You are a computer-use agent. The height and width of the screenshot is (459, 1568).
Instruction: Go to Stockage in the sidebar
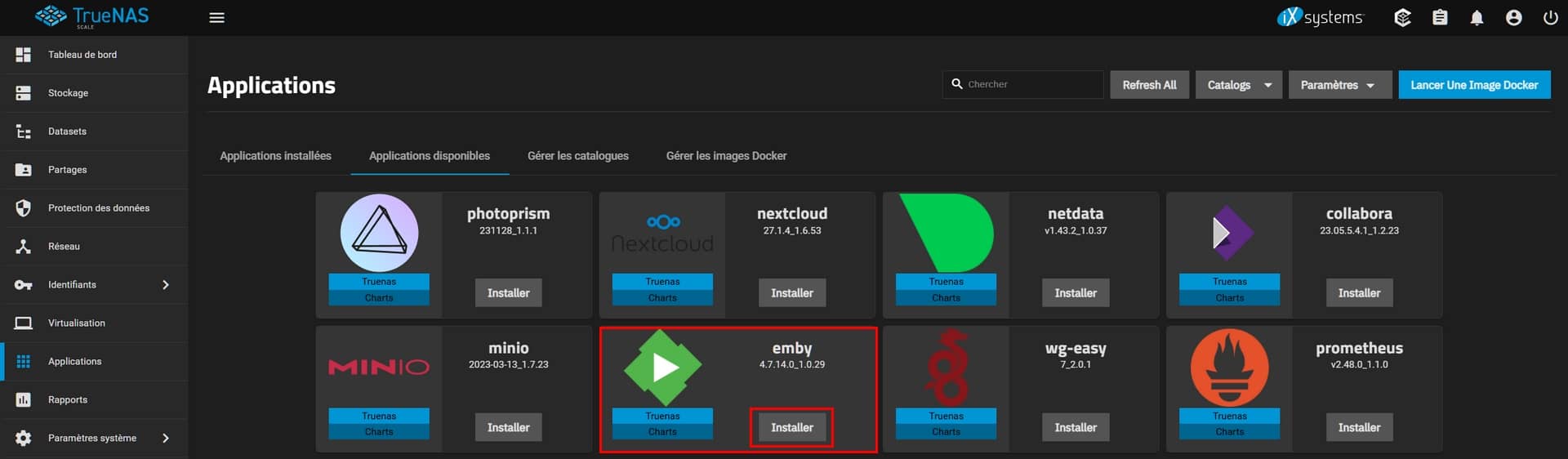point(68,93)
